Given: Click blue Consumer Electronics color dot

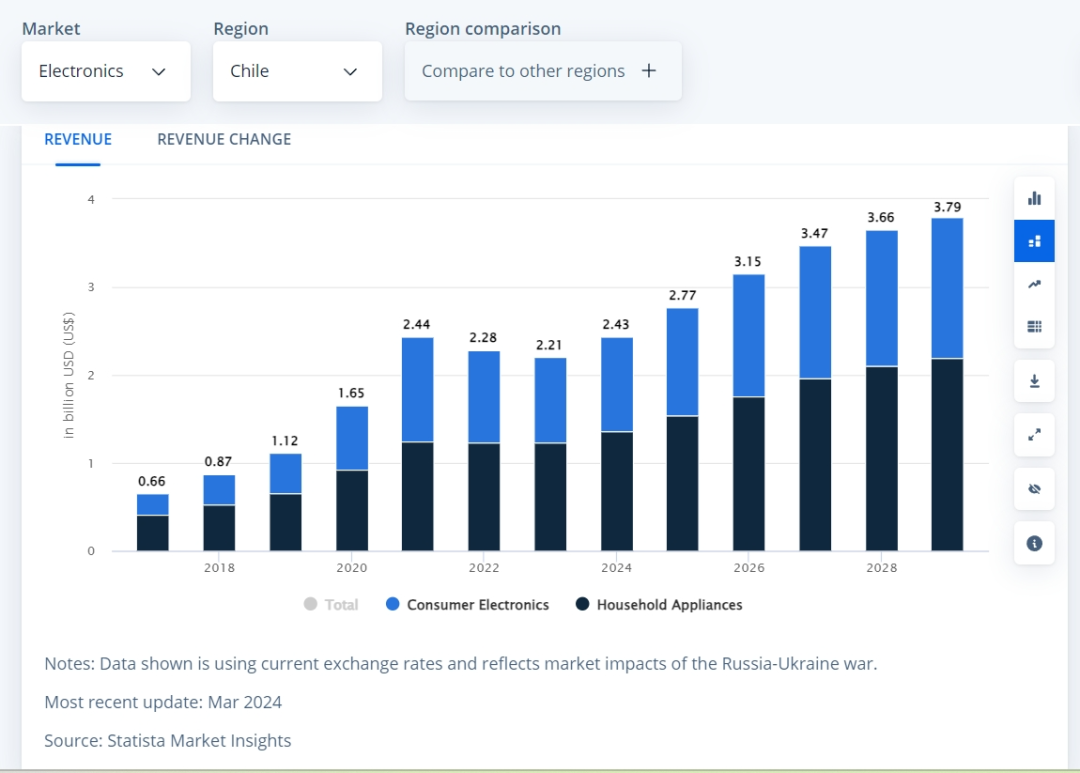Looking at the screenshot, I should (x=393, y=605).
